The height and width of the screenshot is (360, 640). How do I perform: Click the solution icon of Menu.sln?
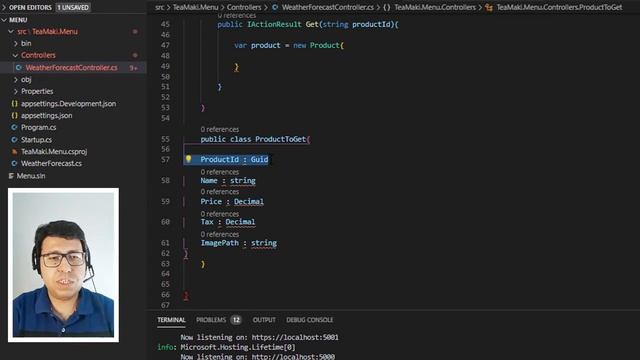point(11,176)
